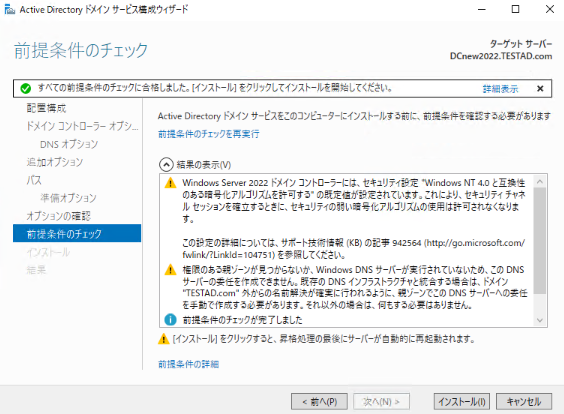This screenshot has height=414, width=564.
Task: Click warning icon beside Windows Server 2022 message
Action: coord(170,183)
